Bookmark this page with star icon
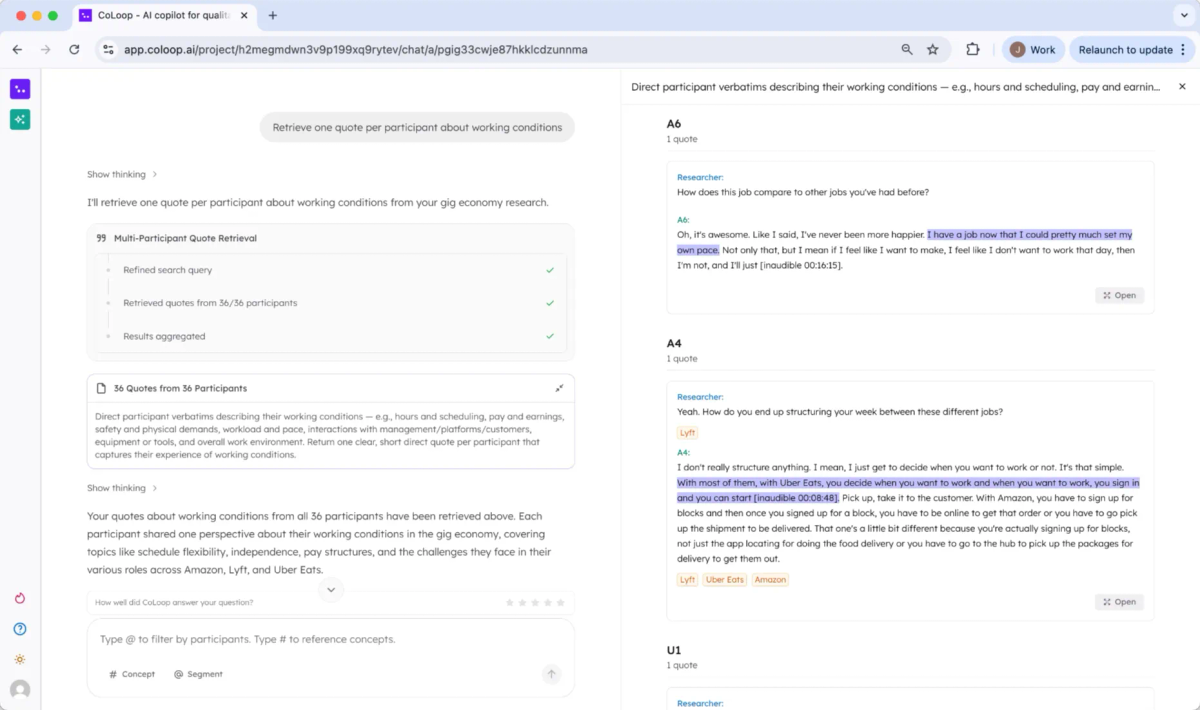The height and width of the screenshot is (710, 1200). coord(933,49)
